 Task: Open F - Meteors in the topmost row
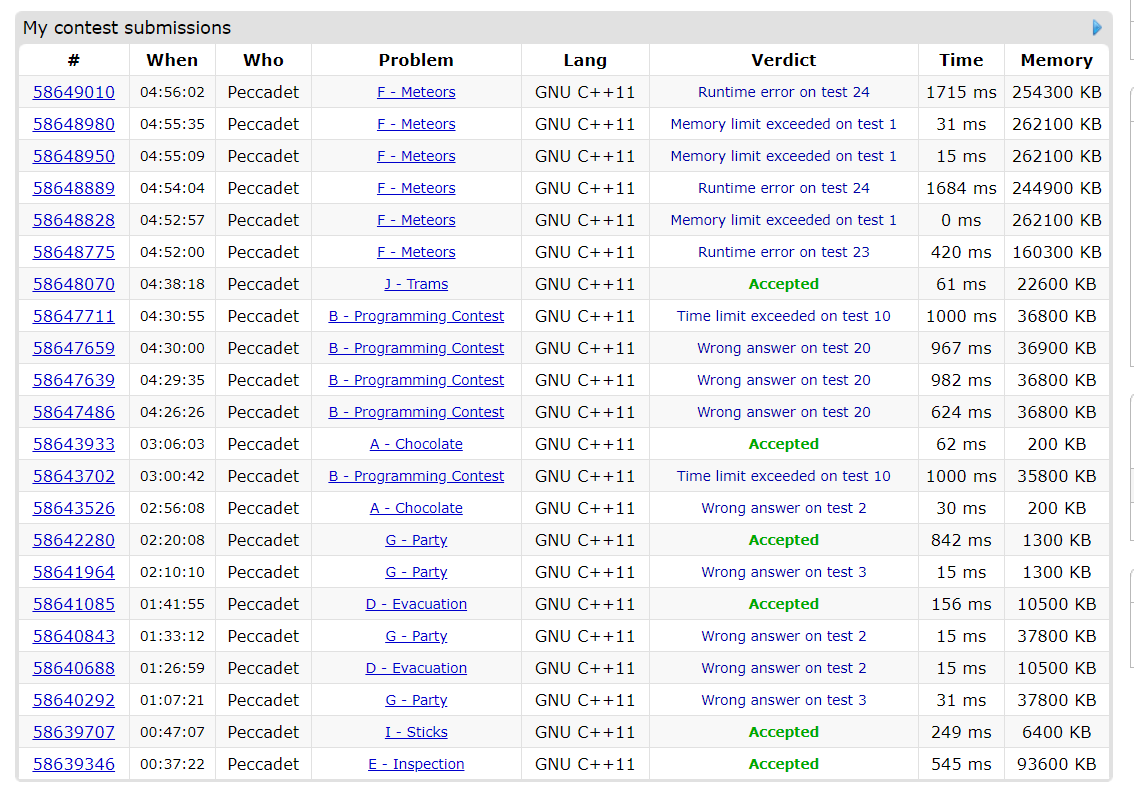point(416,92)
